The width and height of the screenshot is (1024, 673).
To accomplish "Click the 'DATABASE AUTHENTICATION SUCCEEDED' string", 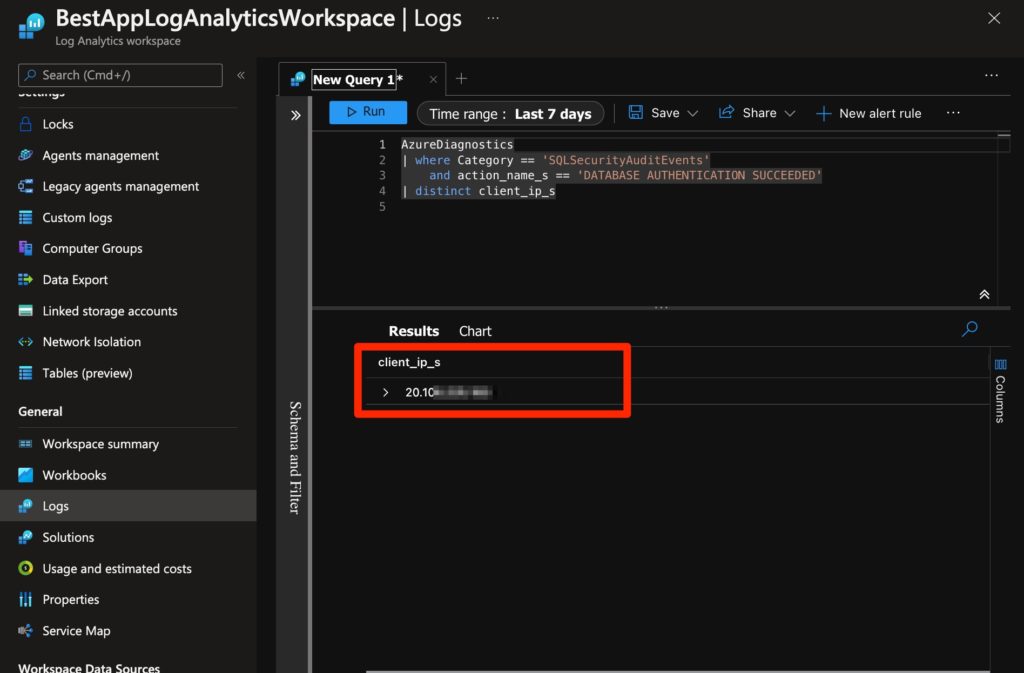I will [699, 176].
